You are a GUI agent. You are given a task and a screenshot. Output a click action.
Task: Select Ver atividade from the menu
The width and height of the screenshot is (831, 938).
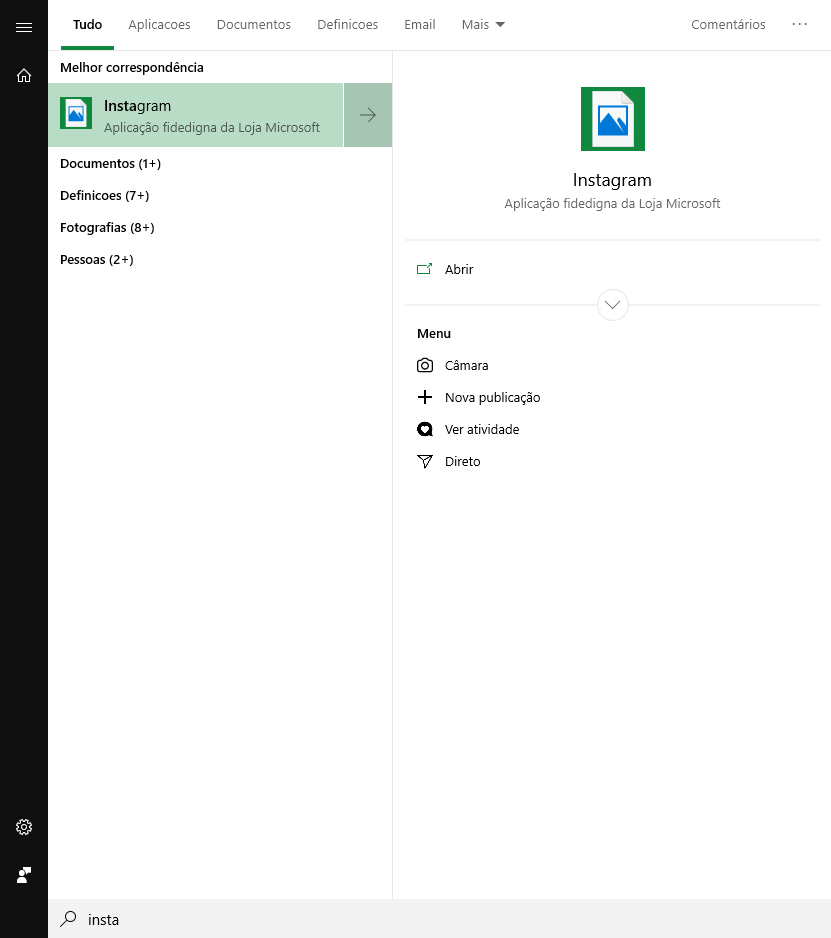click(482, 430)
